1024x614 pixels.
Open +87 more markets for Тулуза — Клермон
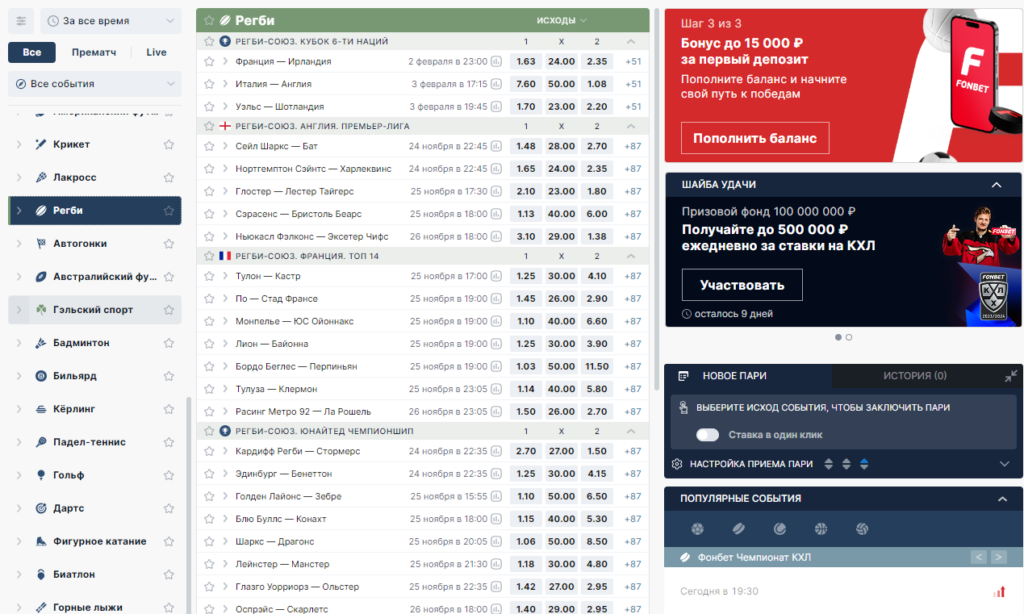coord(633,389)
